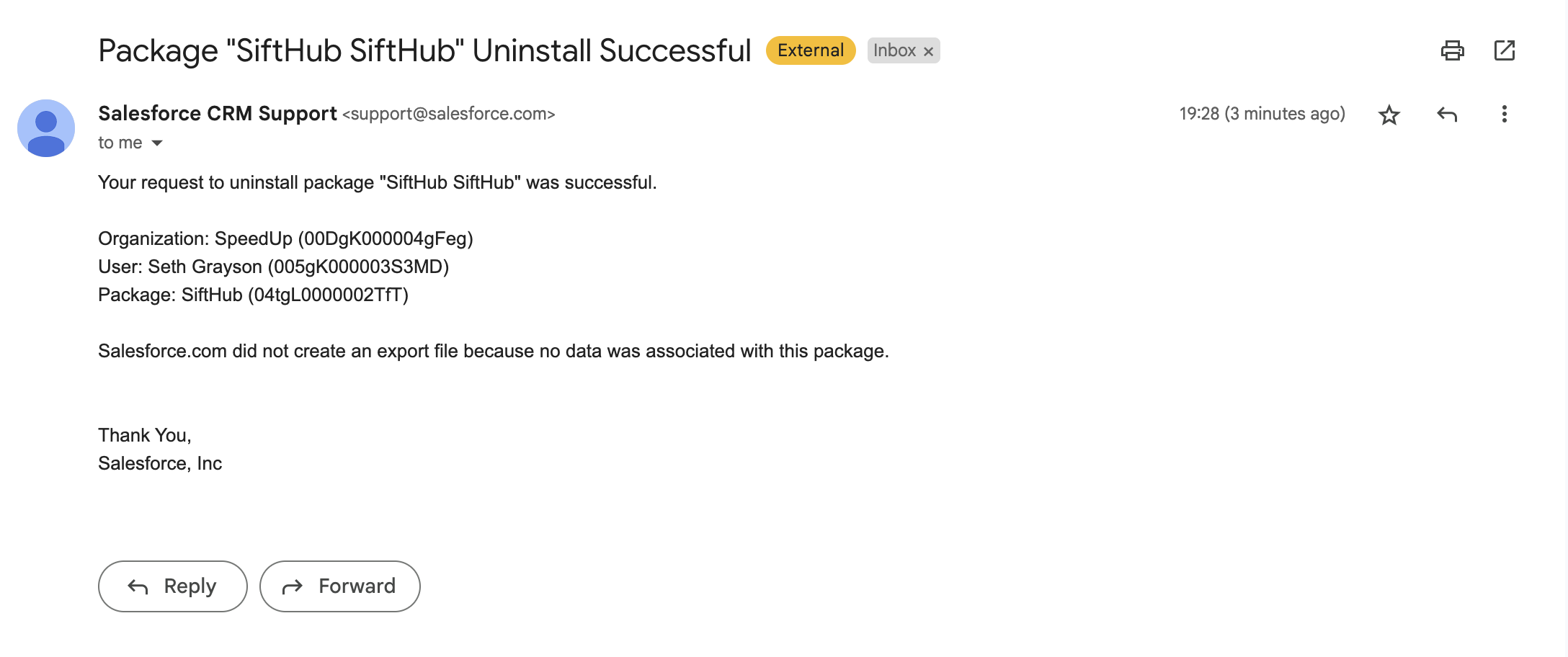Viewport: 1568px width, 657px height.
Task: Click the reply arrow icon beside the star
Action: click(1446, 115)
